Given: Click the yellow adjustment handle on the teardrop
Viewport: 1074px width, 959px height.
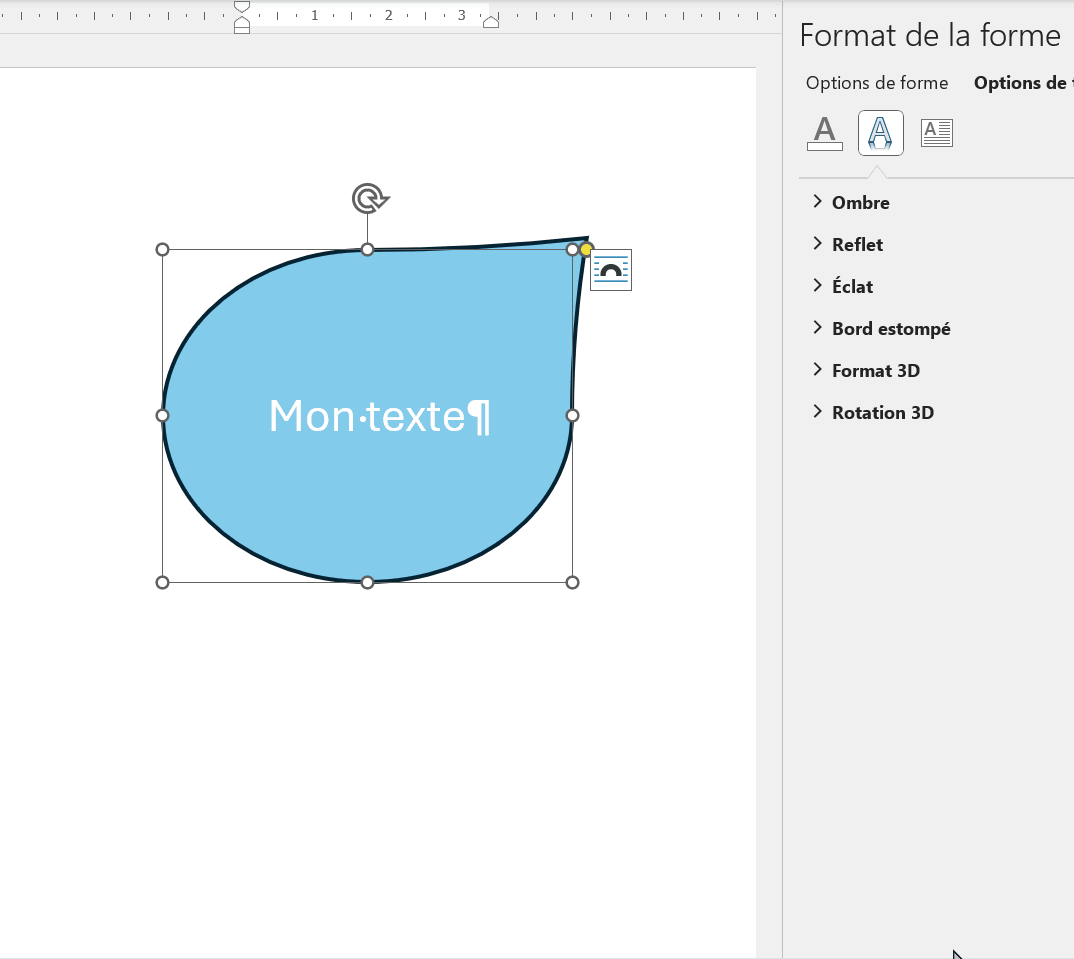Looking at the screenshot, I should (x=587, y=249).
